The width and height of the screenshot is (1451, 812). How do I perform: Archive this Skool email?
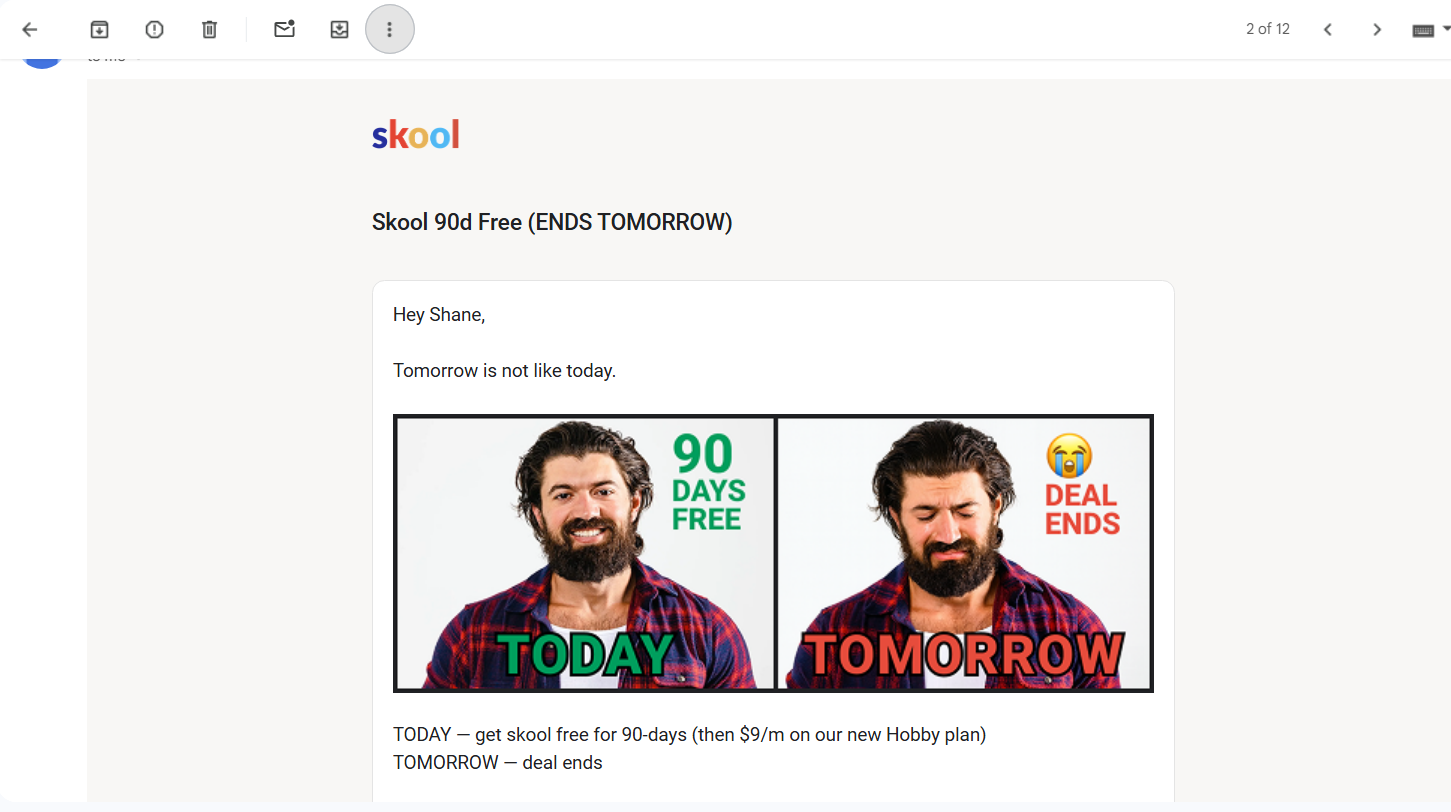point(99,30)
